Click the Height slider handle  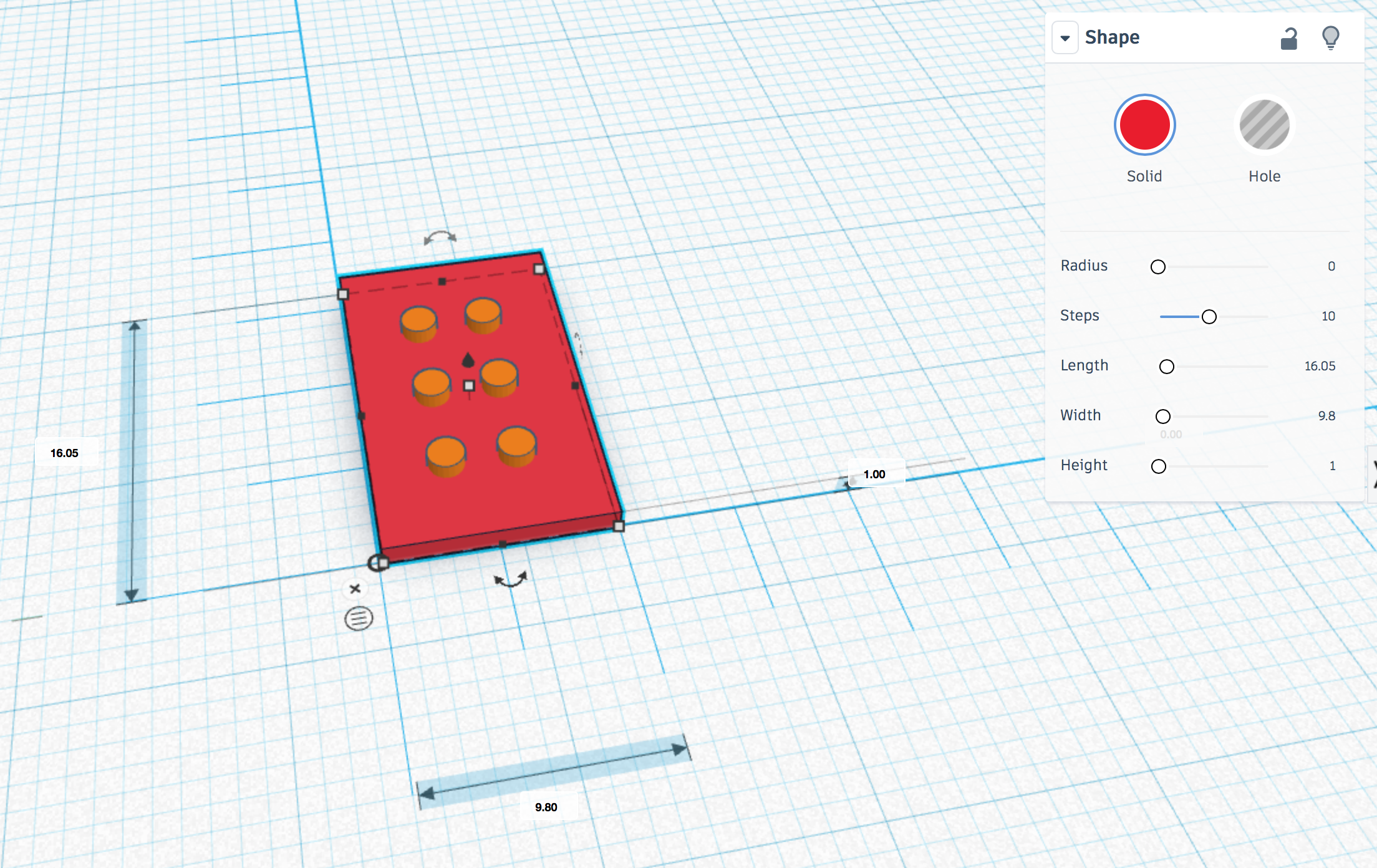pos(1158,466)
